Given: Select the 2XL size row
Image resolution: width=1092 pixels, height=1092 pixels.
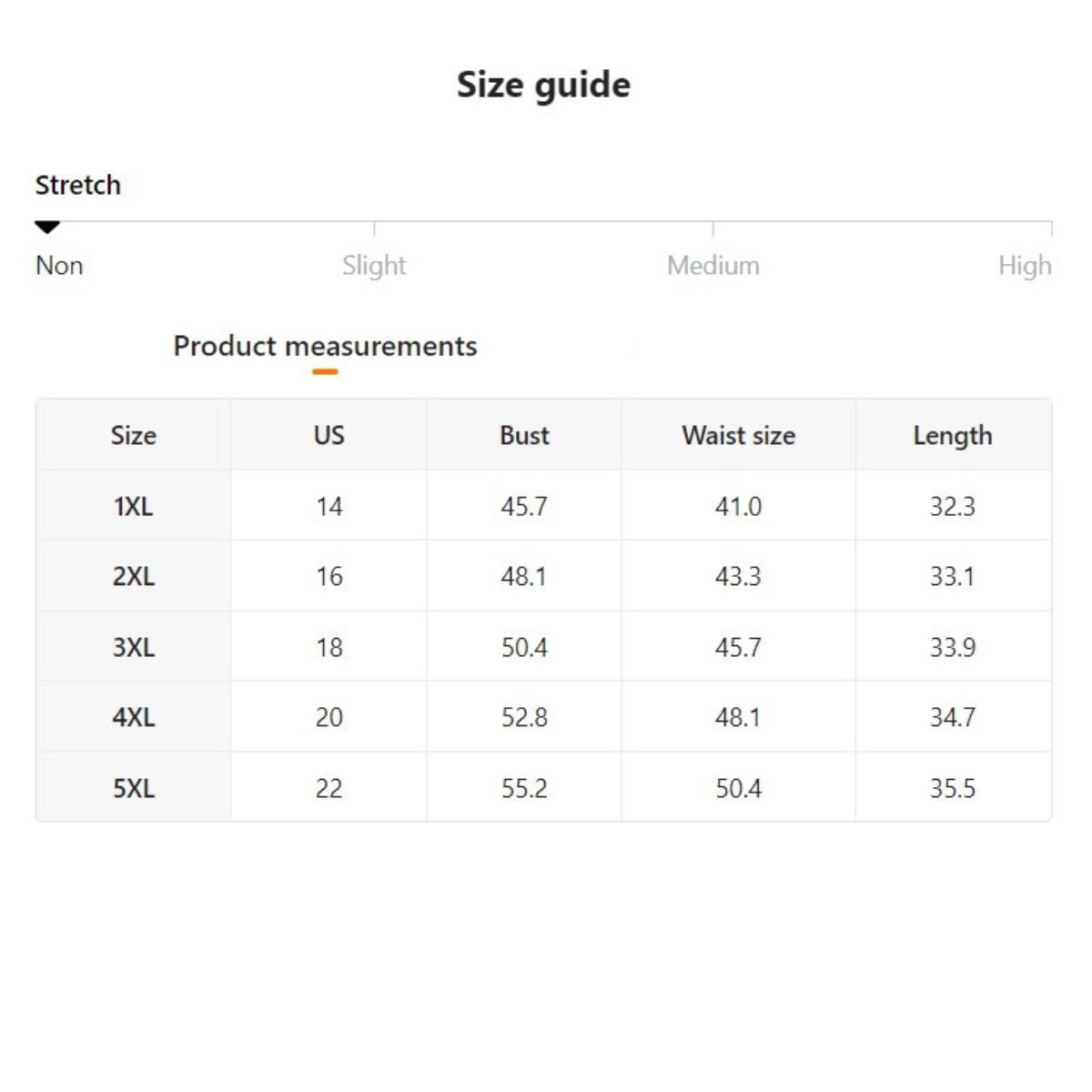Looking at the screenshot, I should click(133, 576).
